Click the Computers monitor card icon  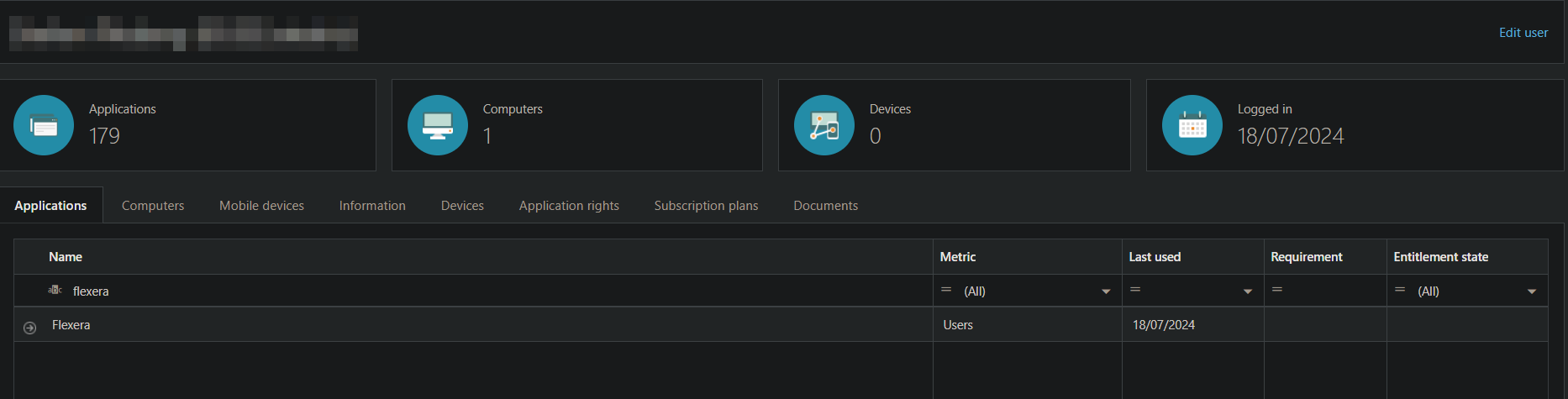[x=438, y=125]
